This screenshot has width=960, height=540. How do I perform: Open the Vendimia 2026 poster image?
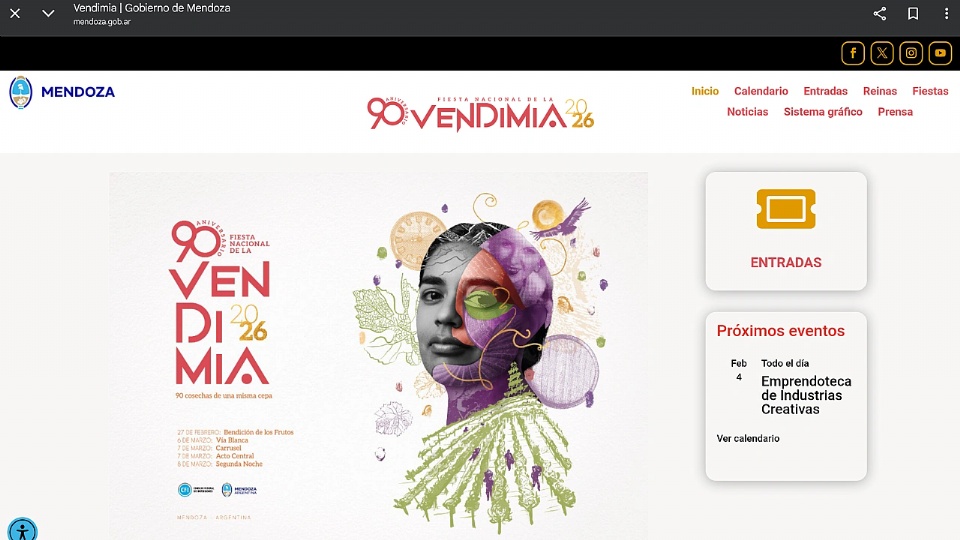[378, 356]
